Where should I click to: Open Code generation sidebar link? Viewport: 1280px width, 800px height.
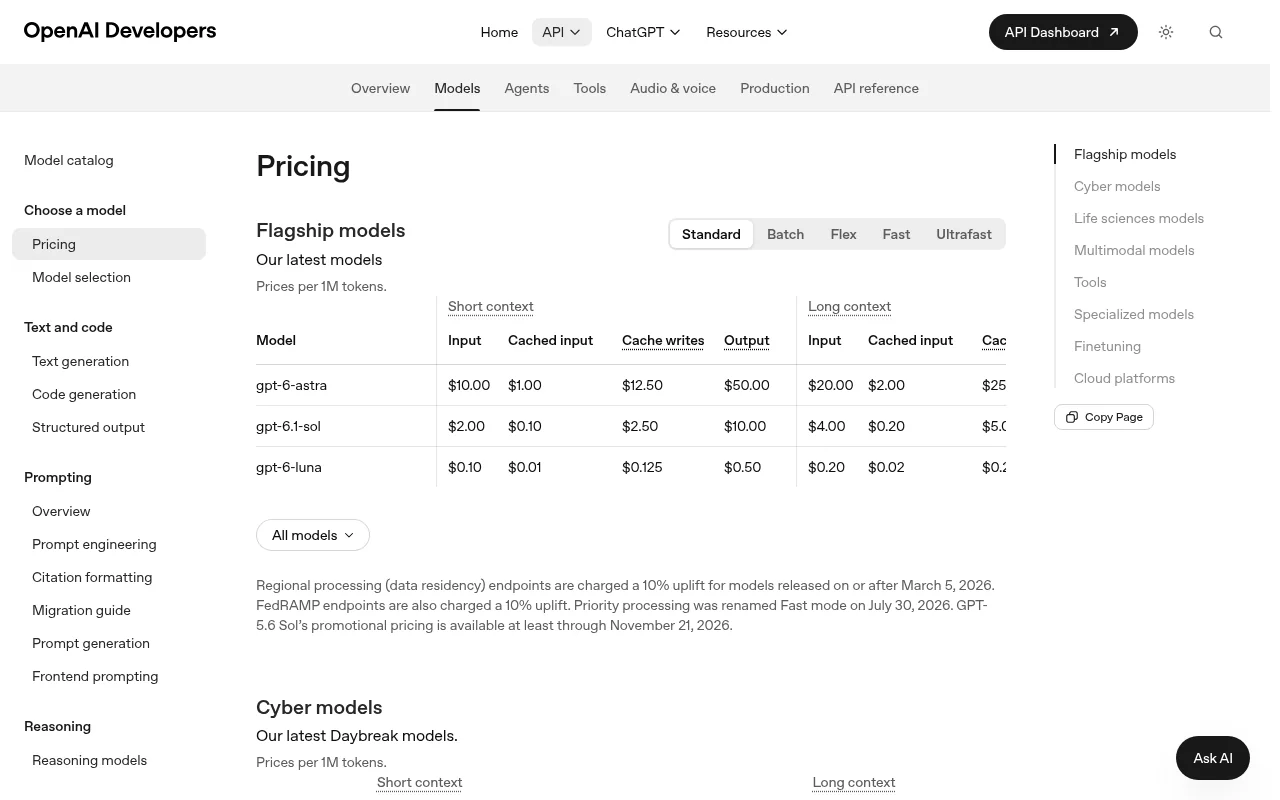click(x=109, y=394)
